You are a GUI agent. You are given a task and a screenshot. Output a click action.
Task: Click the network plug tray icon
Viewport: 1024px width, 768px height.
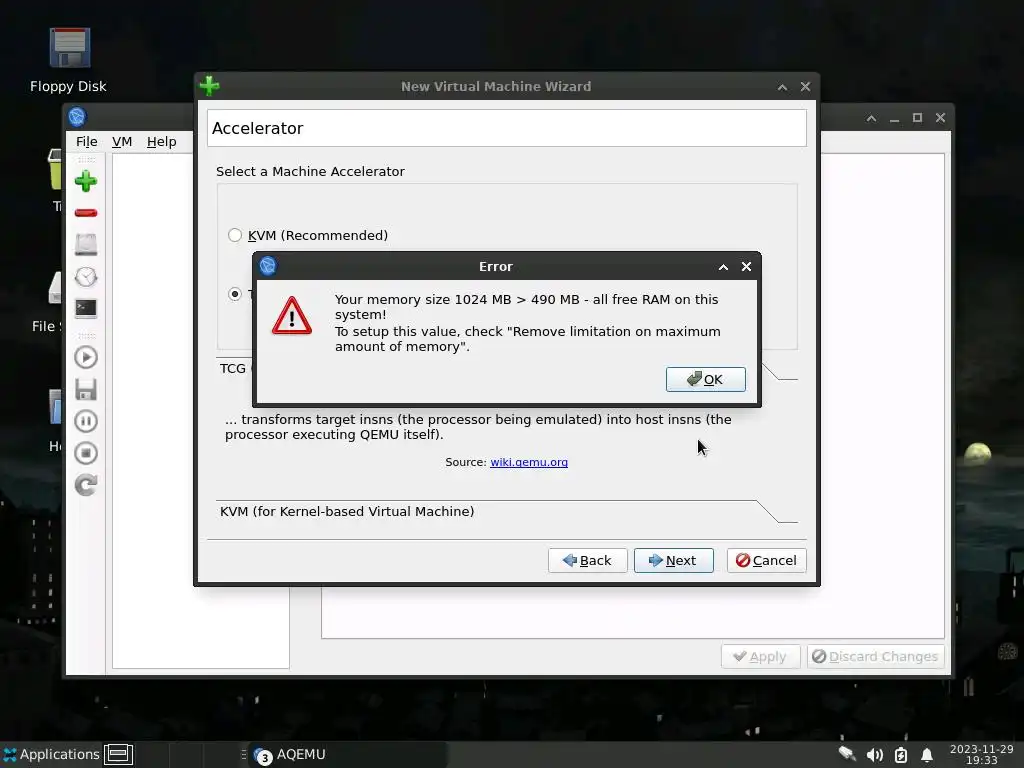coord(847,754)
